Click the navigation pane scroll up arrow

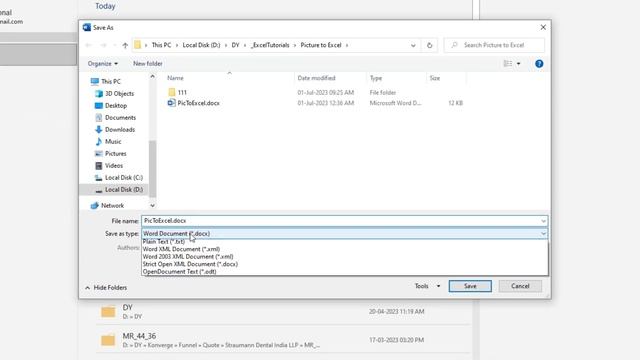[x=152, y=76]
